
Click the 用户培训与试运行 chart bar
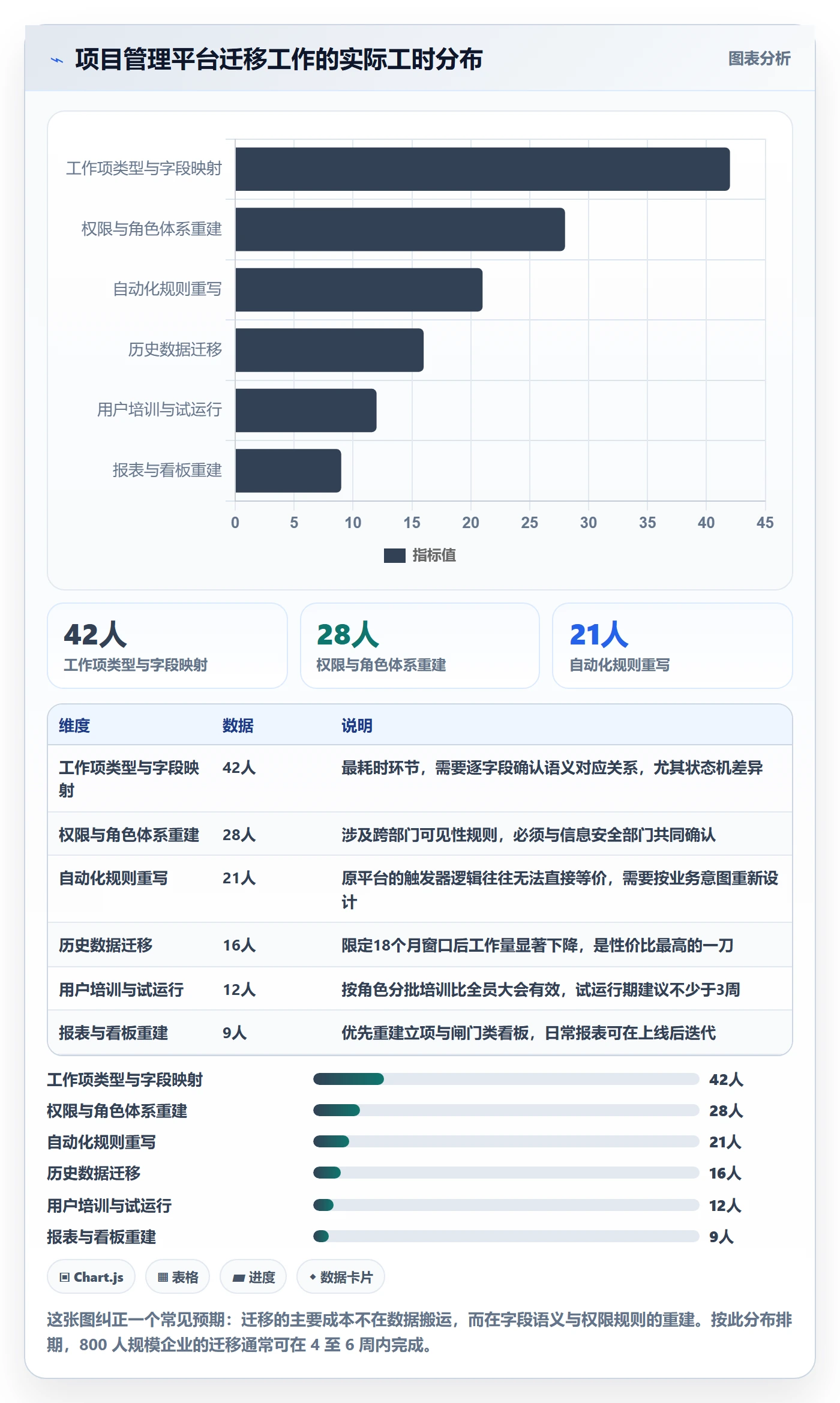306,410
